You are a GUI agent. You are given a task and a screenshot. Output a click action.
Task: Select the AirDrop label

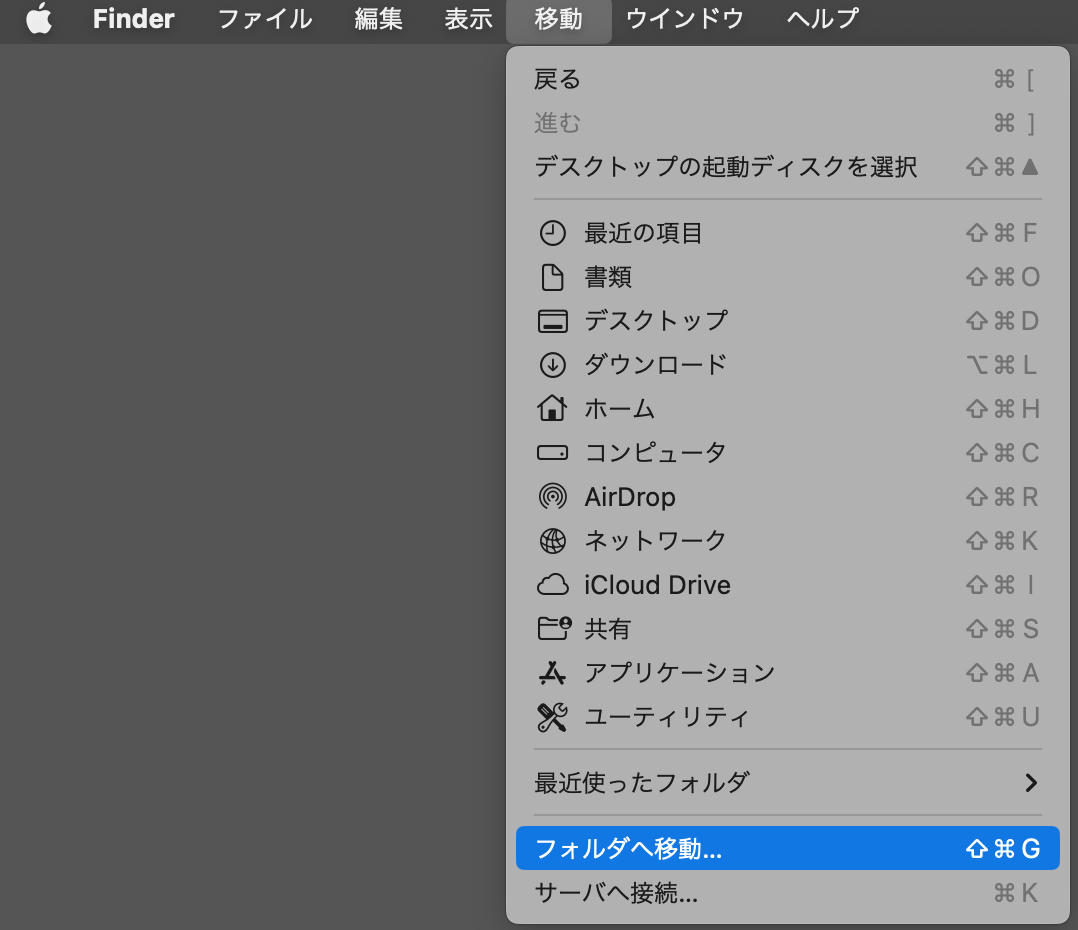[x=630, y=497]
